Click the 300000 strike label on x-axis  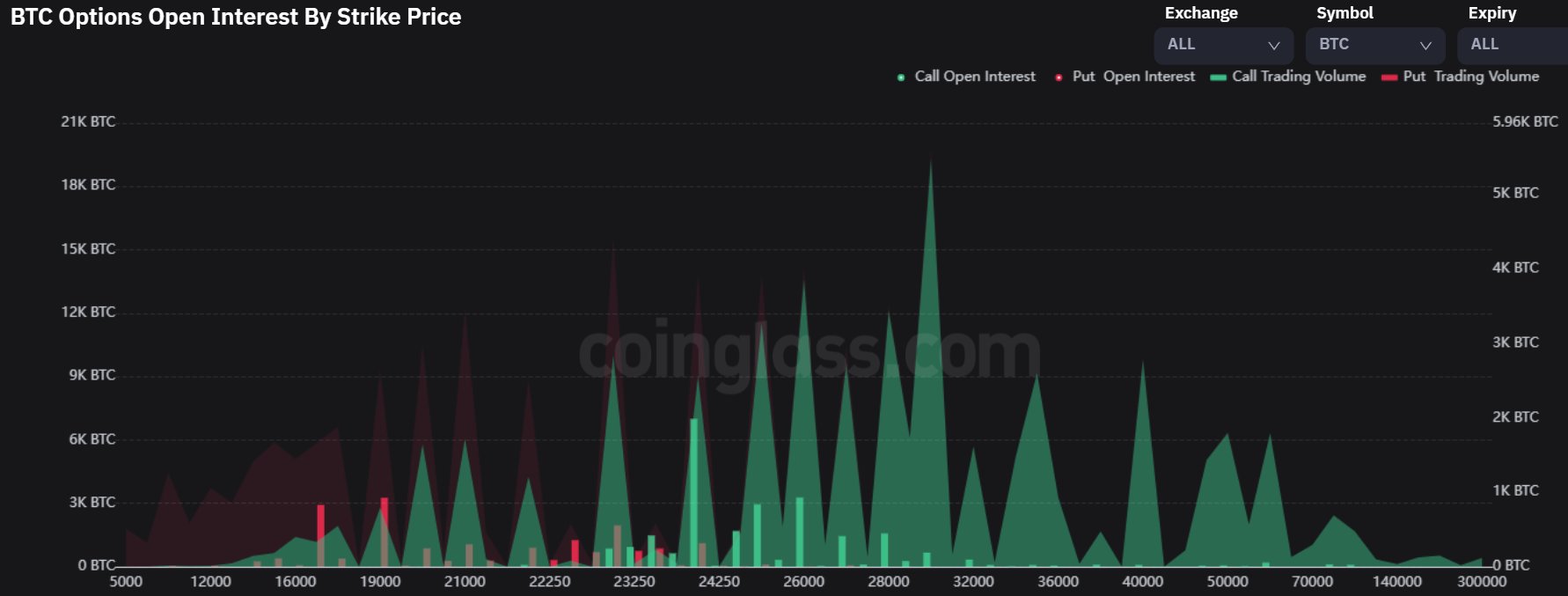point(1482,582)
